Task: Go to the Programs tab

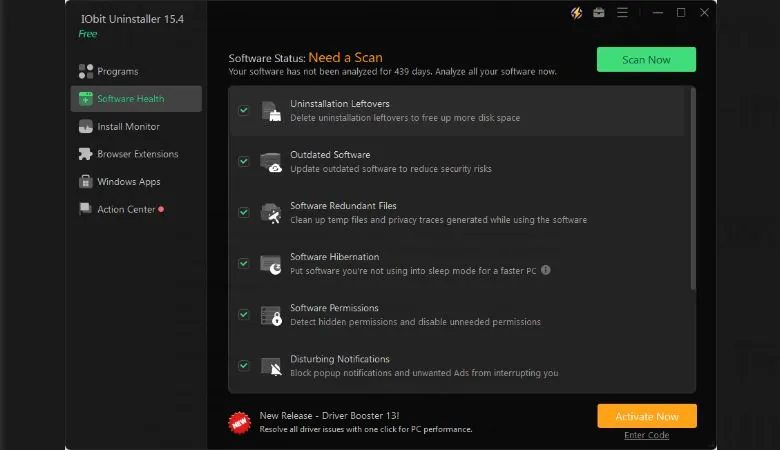Action: [x=136, y=71]
